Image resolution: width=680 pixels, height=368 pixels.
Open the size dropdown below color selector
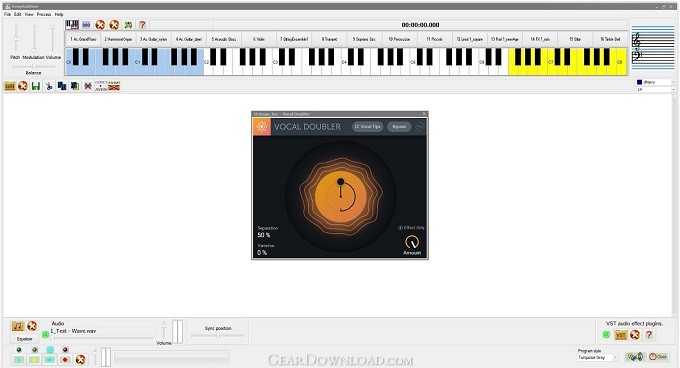[x=655, y=89]
